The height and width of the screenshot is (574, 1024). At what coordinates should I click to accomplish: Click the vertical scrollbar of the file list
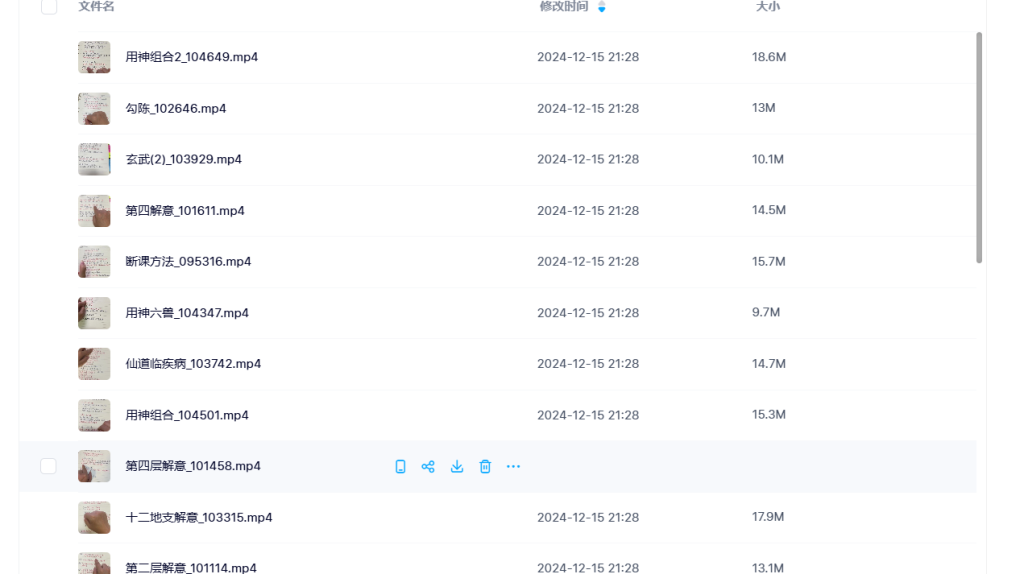point(979,148)
